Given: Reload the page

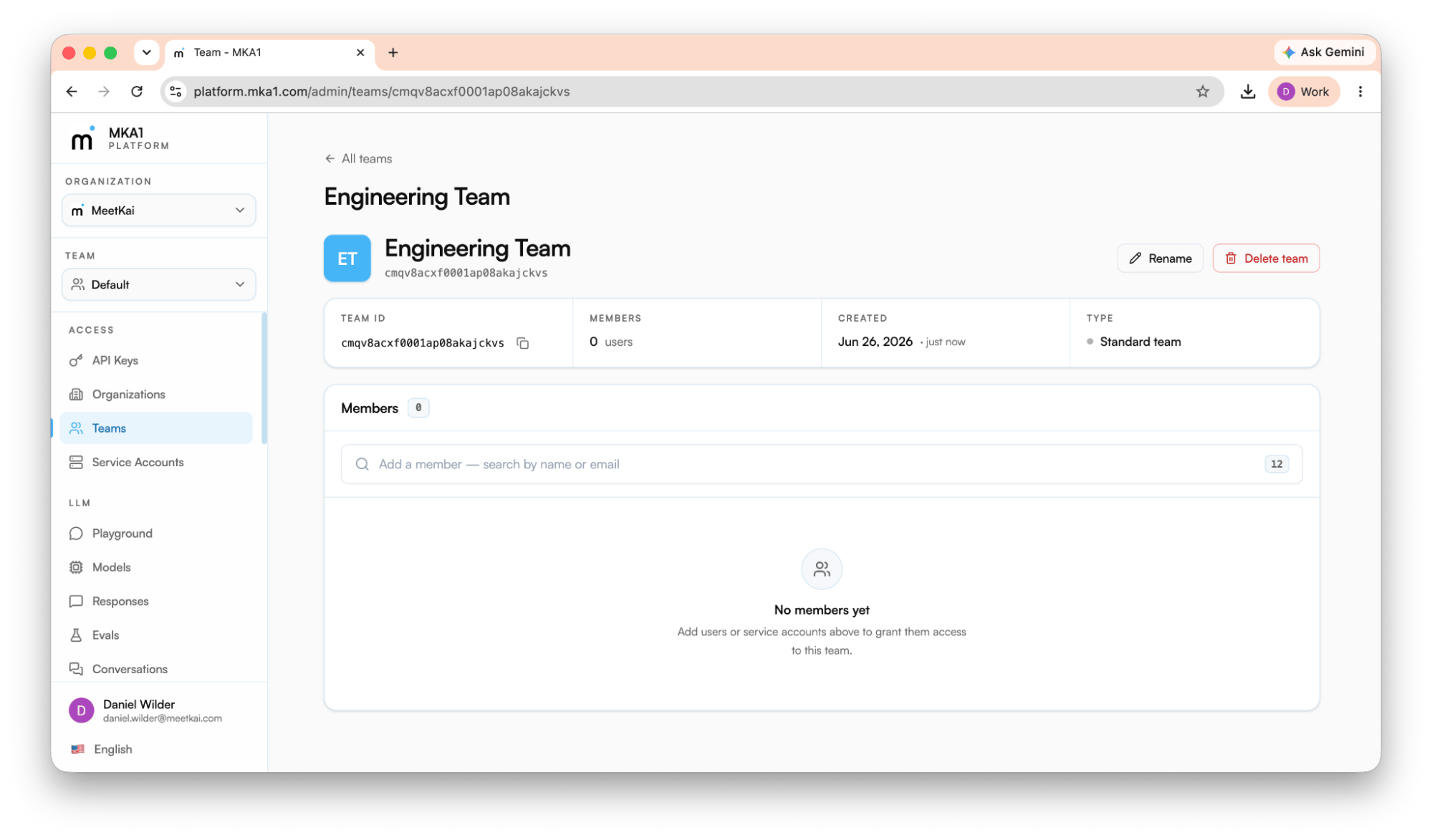Looking at the screenshot, I should [x=137, y=92].
